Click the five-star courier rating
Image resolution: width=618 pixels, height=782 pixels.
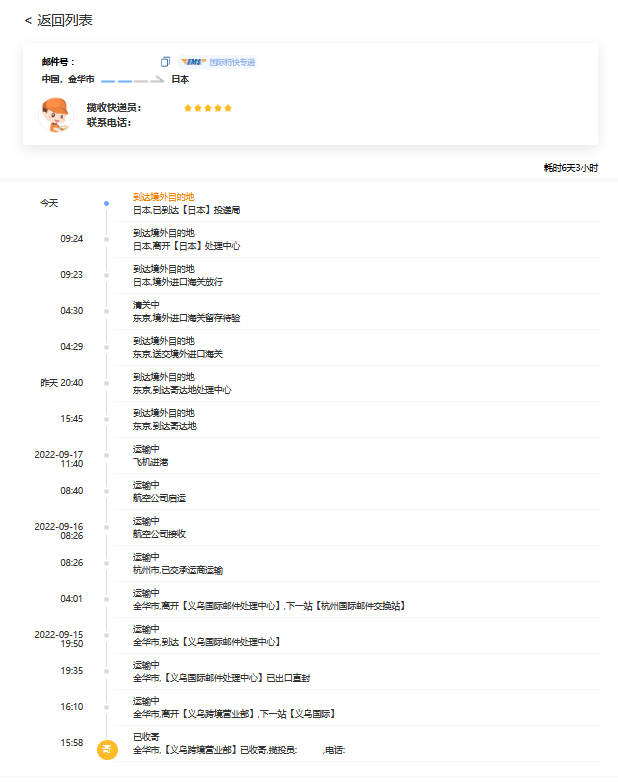(208, 108)
